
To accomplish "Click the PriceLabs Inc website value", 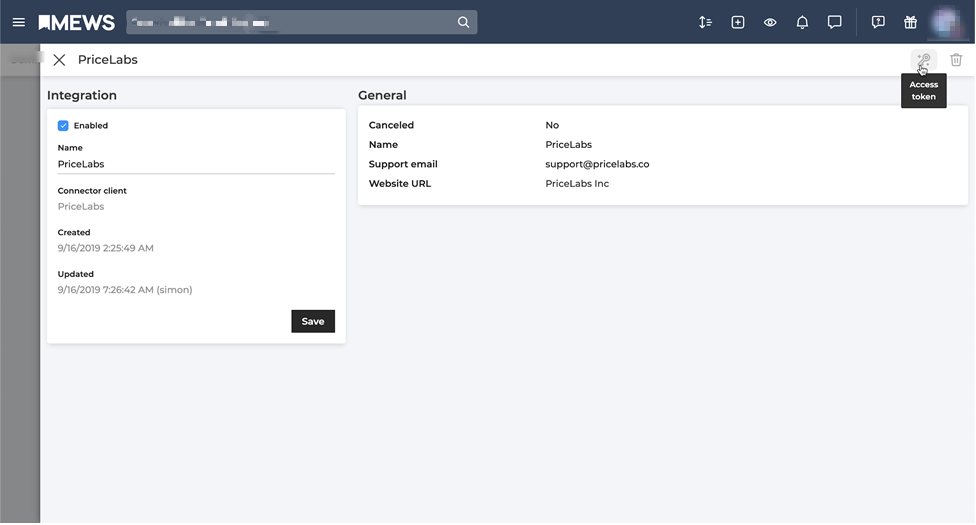I will pos(577,184).
